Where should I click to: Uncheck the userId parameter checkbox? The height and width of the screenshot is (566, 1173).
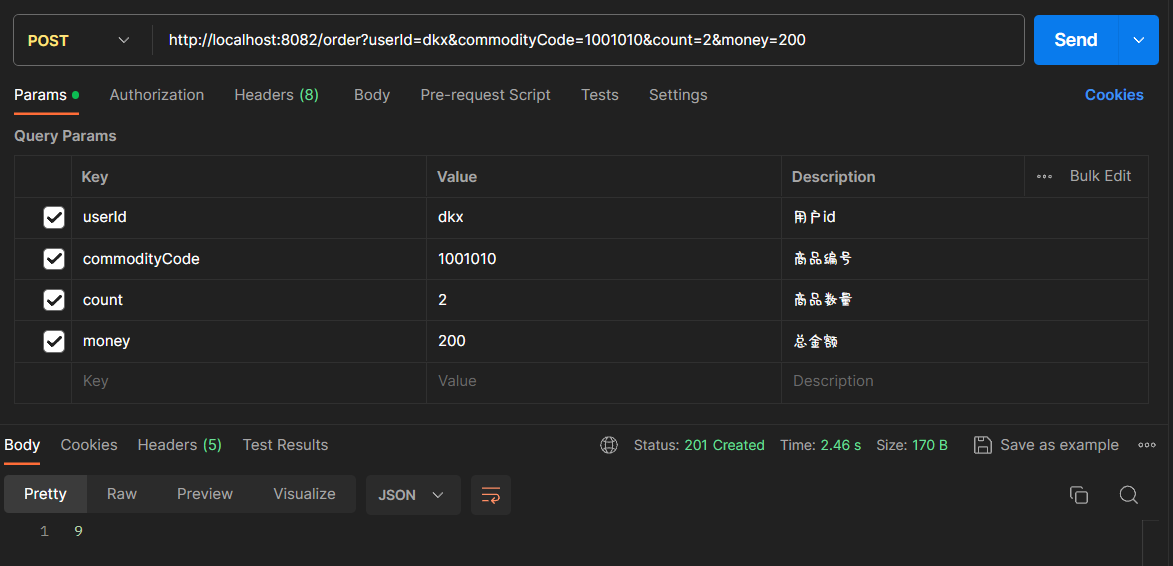(54, 218)
